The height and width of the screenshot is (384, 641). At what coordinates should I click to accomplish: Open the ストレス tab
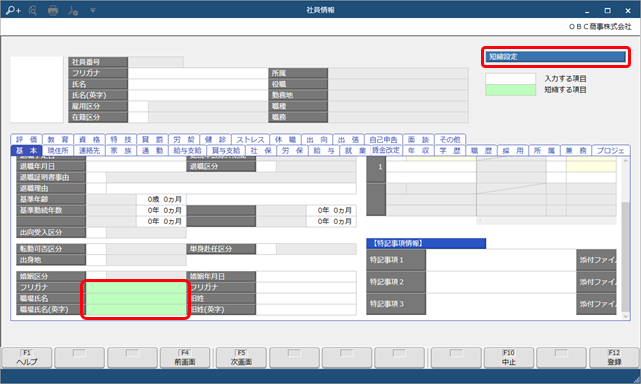click(250, 139)
